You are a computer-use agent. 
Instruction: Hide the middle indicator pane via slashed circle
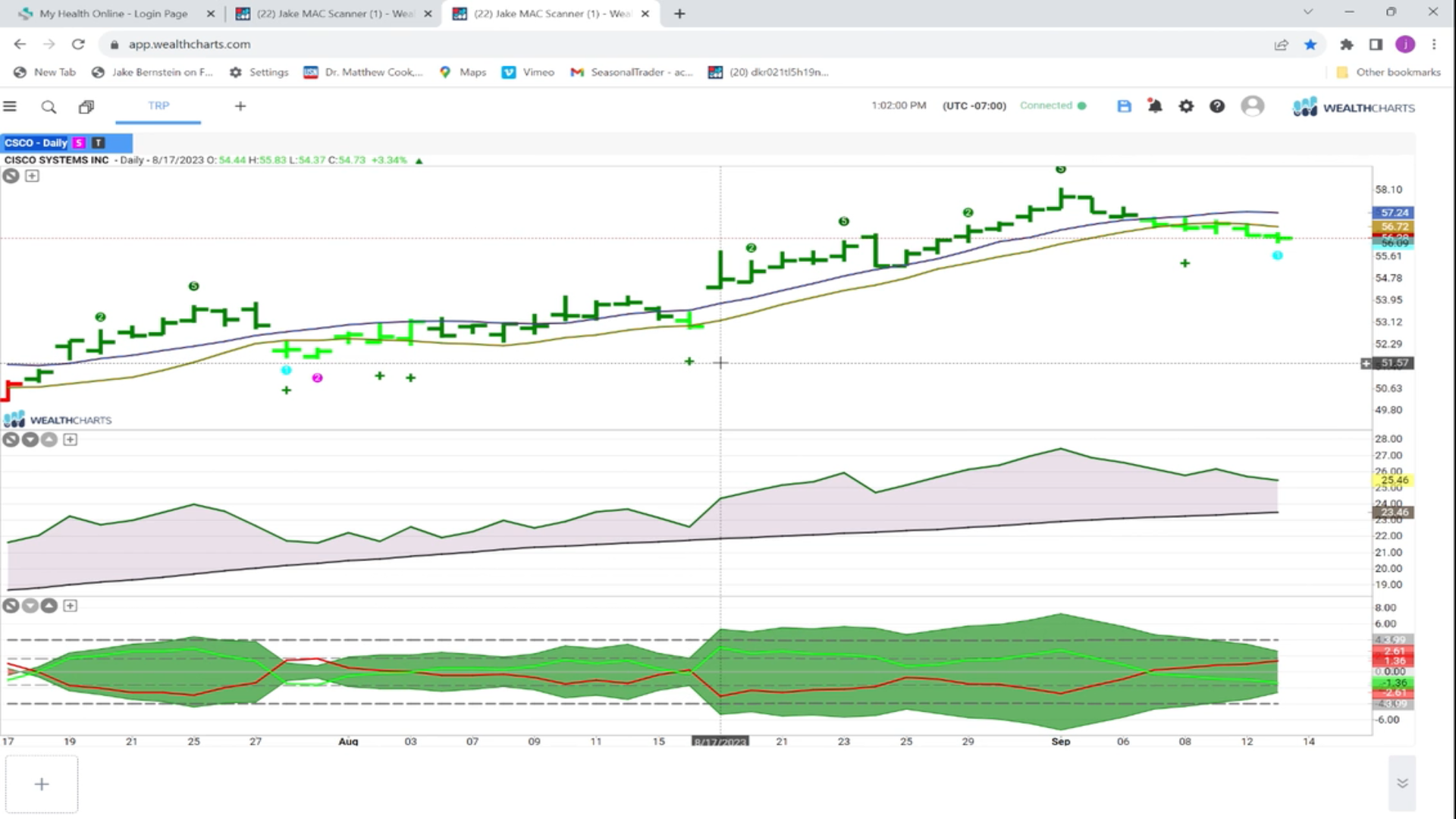(11, 440)
